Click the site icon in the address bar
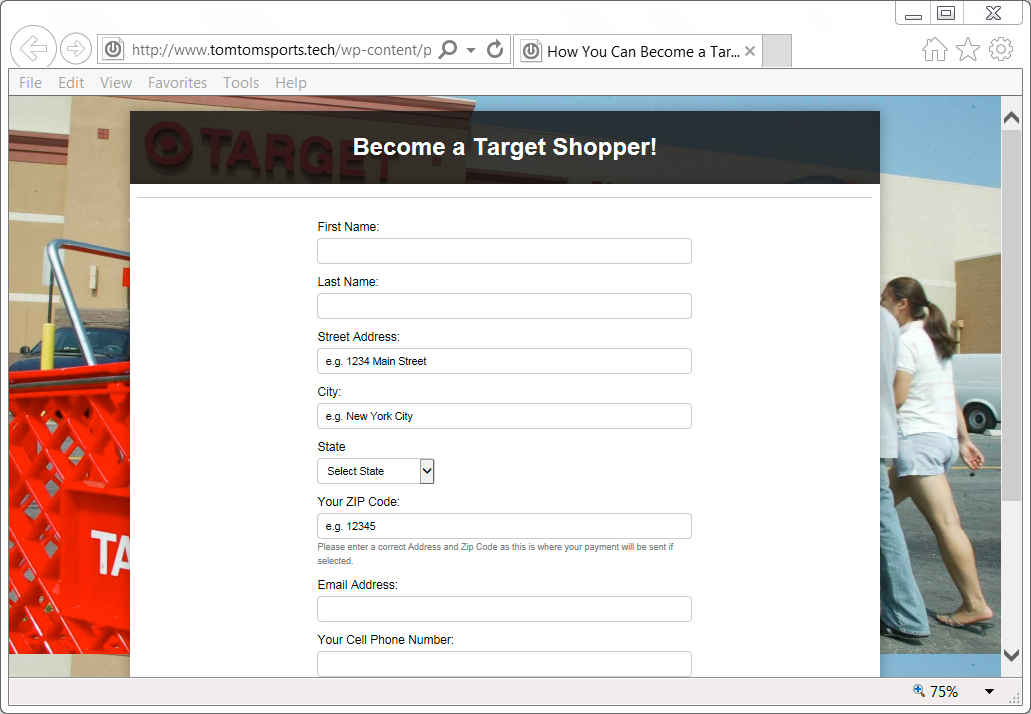Viewport: 1031px width, 714px height. click(x=114, y=49)
